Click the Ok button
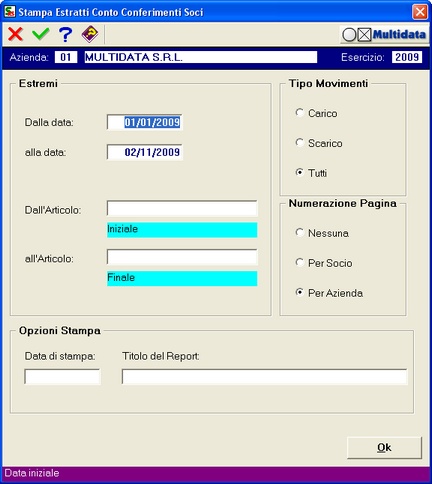The height and width of the screenshot is (484, 432). 384,448
